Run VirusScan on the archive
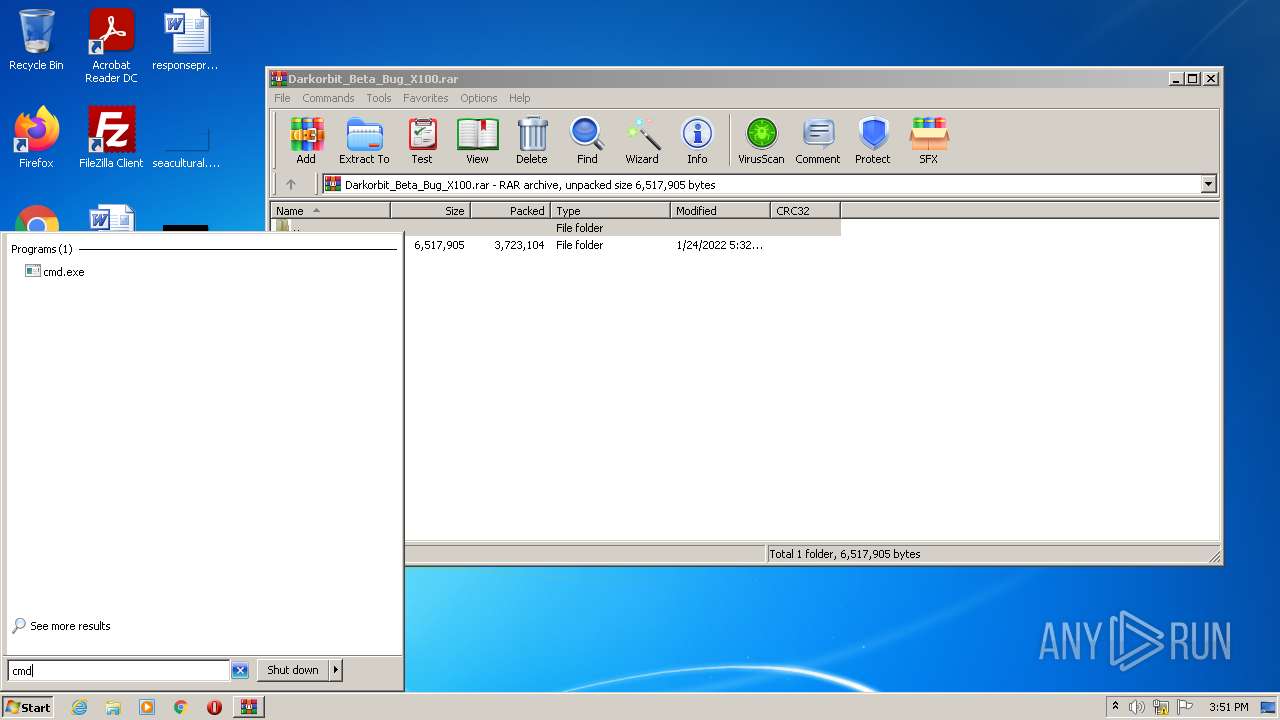This screenshot has width=1280, height=720. pos(761,140)
